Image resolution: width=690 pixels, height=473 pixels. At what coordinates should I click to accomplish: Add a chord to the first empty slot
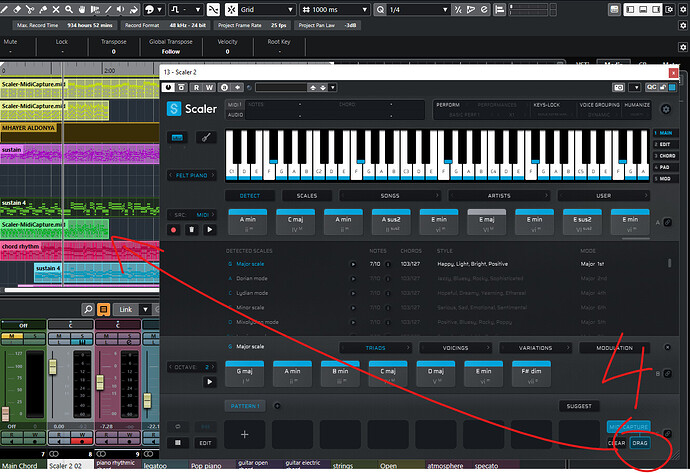point(245,434)
